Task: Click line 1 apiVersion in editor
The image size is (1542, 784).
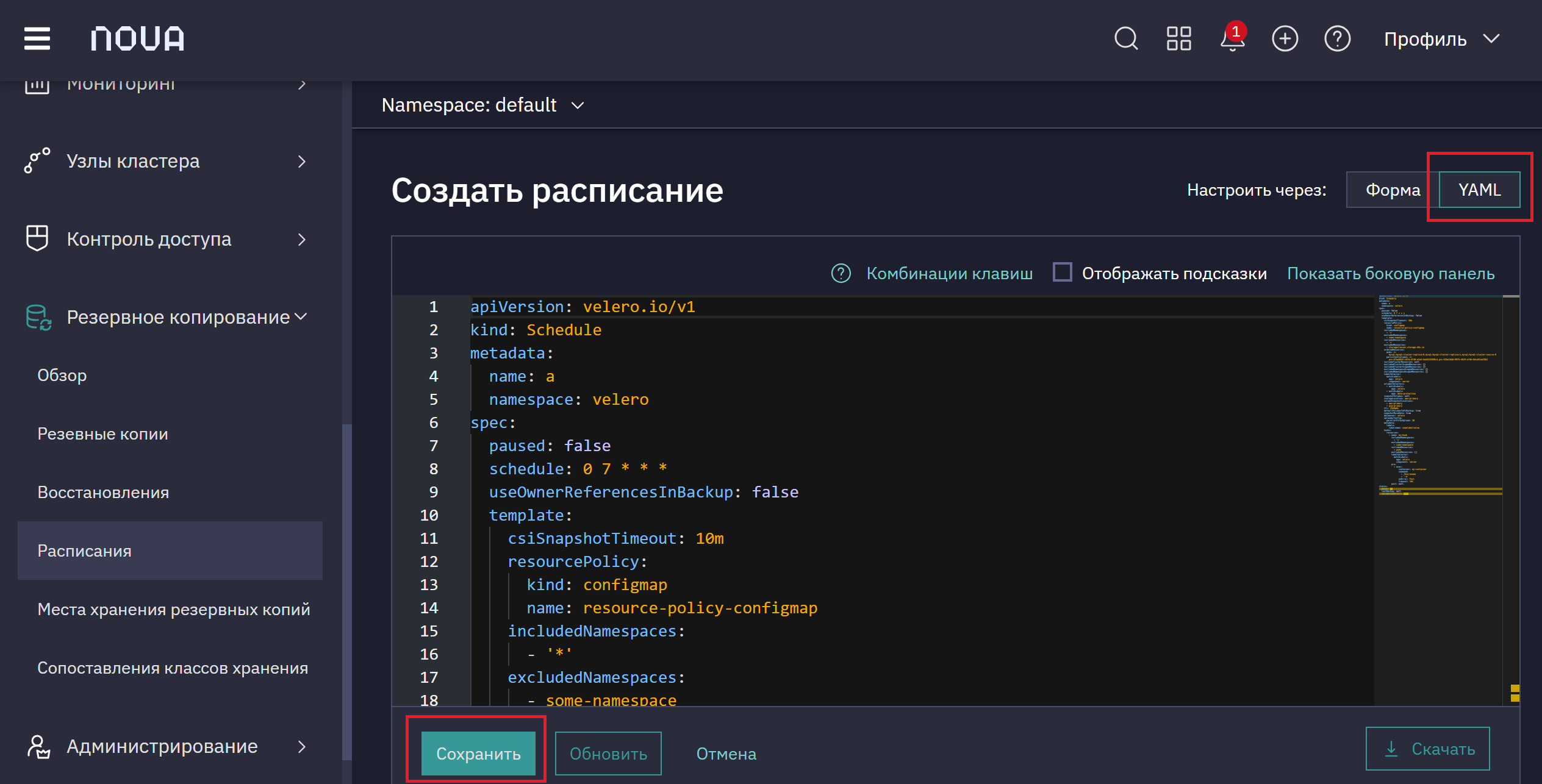Action: [583, 307]
